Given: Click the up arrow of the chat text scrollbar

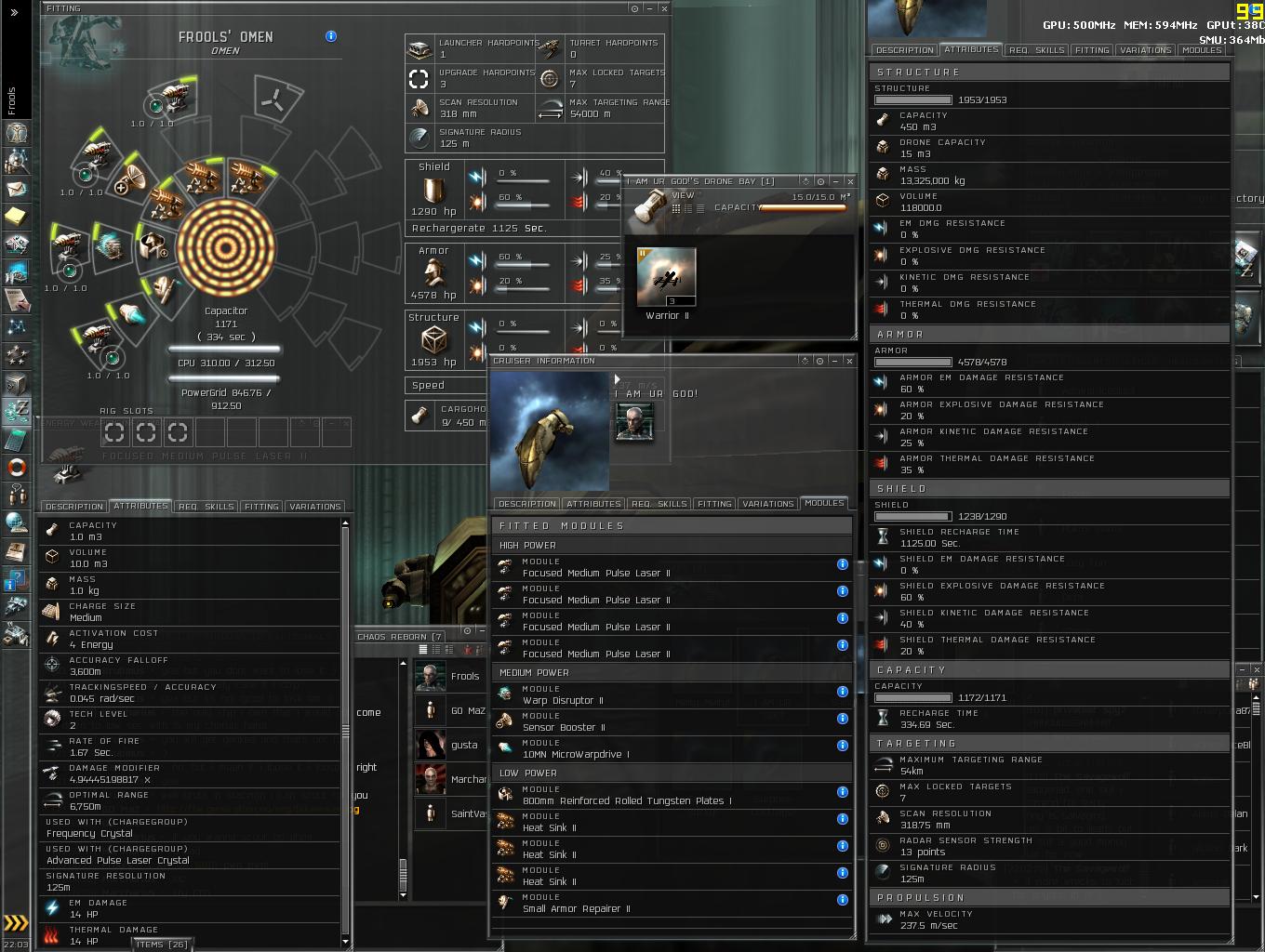Looking at the screenshot, I should (x=403, y=664).
